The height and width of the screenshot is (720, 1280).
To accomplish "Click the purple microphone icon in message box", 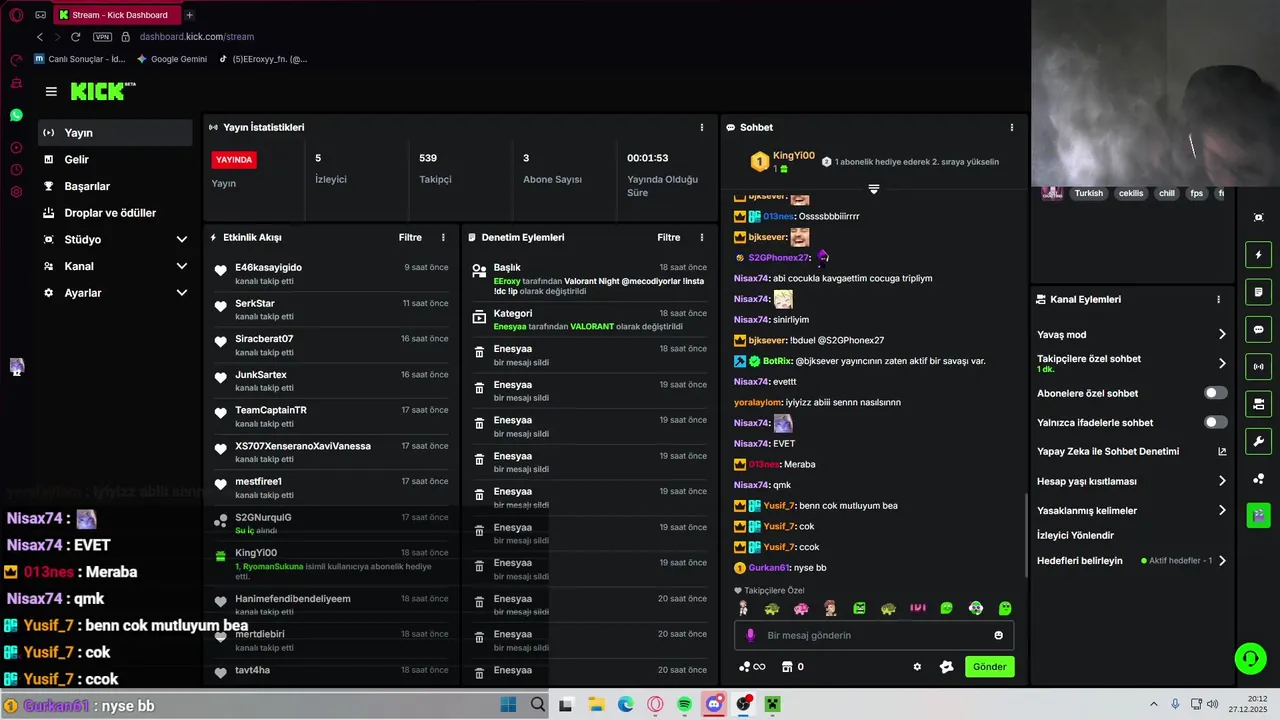I will point(751,635).
